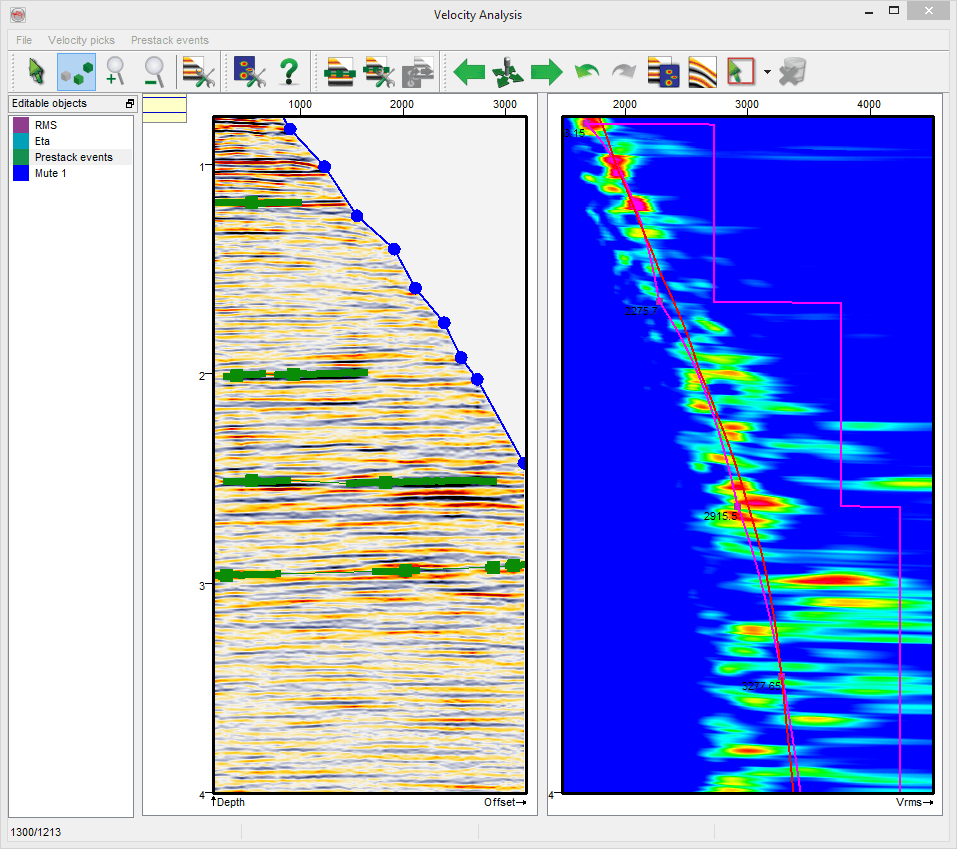The width and height of the screenshot is (957, 849).
Task: Go to previous gather with left green arrow
Action: tap(469, 72)
